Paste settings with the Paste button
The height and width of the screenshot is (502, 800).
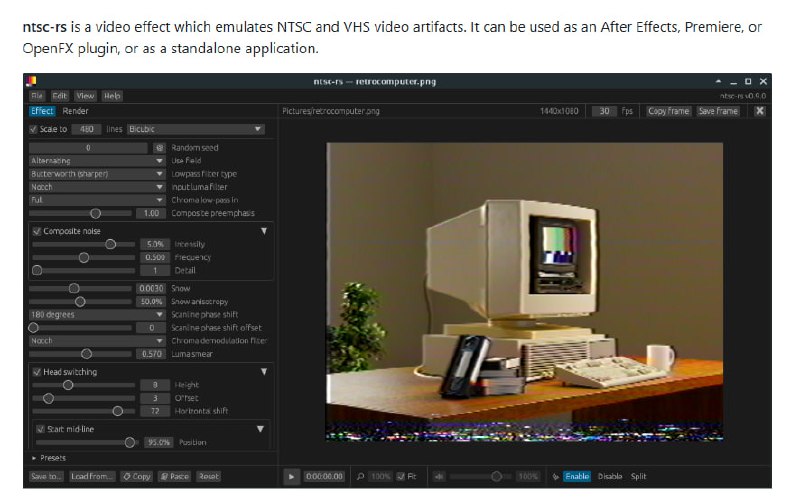point(174,477)
